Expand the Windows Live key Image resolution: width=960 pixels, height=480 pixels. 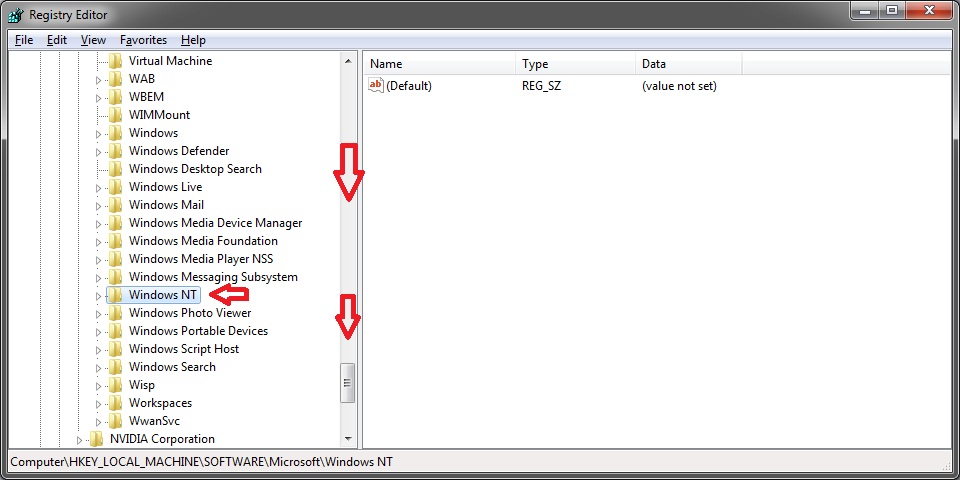pos(98,187)
